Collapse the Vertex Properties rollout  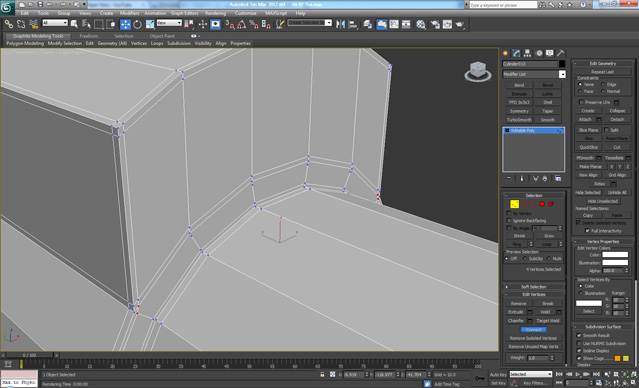pos(603,242)
